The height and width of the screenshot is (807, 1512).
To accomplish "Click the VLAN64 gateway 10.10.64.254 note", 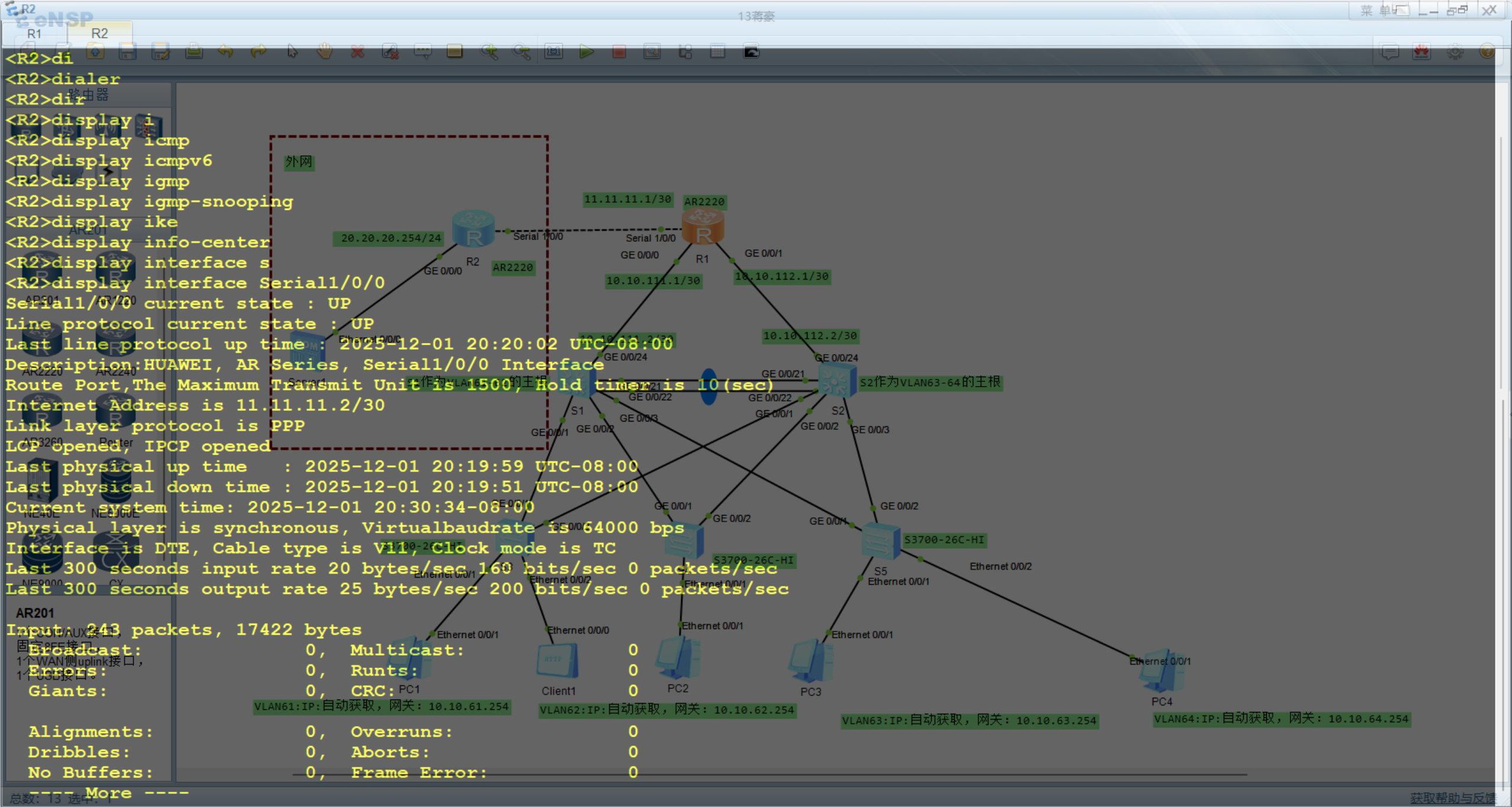I will click(x=1282, y=719).
